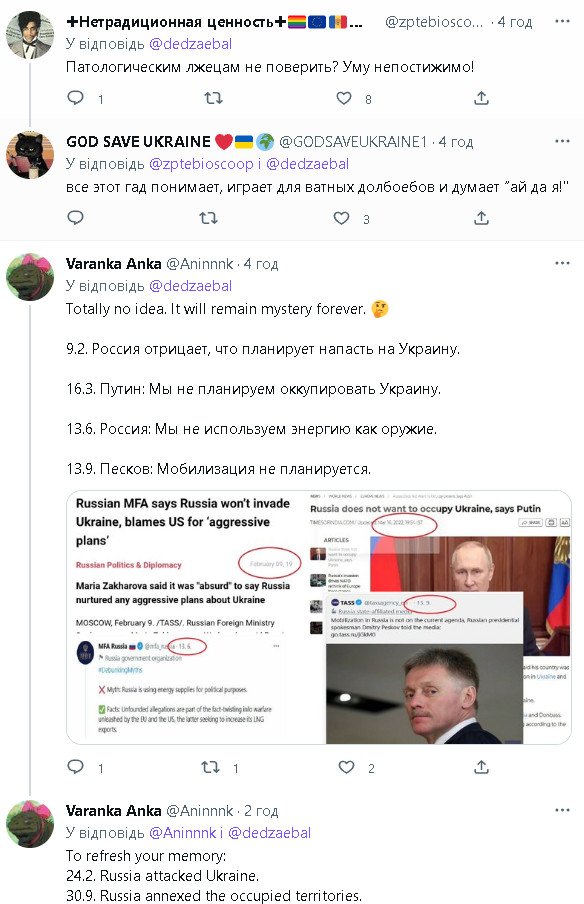This screenshot has width=584, height=904.
Task: Share the GOD SAVE UKRAINE tweet
Action: tap(481, 218)
